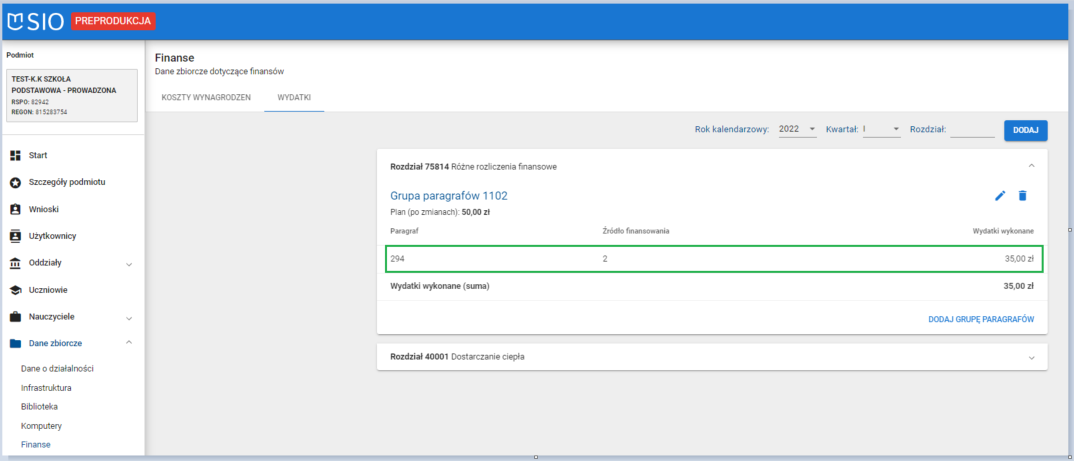Expand the Oddziały submenu
The image size is (1074, 461).
click(x=129, y=264)
